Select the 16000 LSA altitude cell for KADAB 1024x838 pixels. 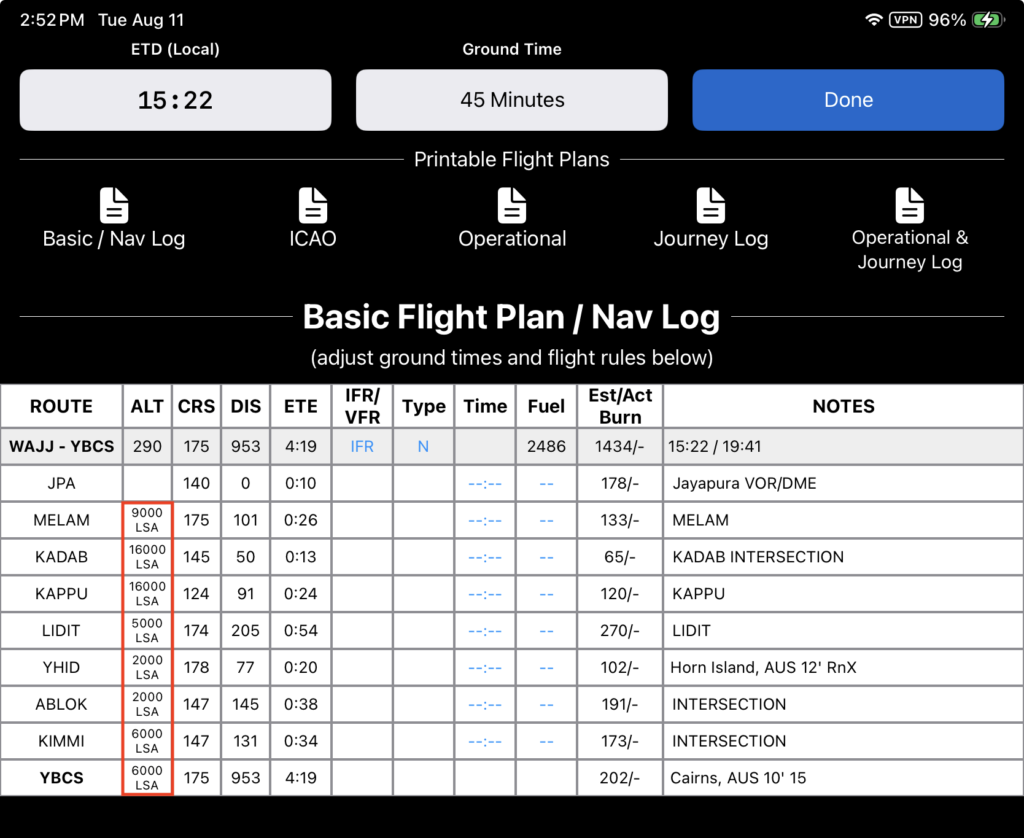tap(147, 556)
